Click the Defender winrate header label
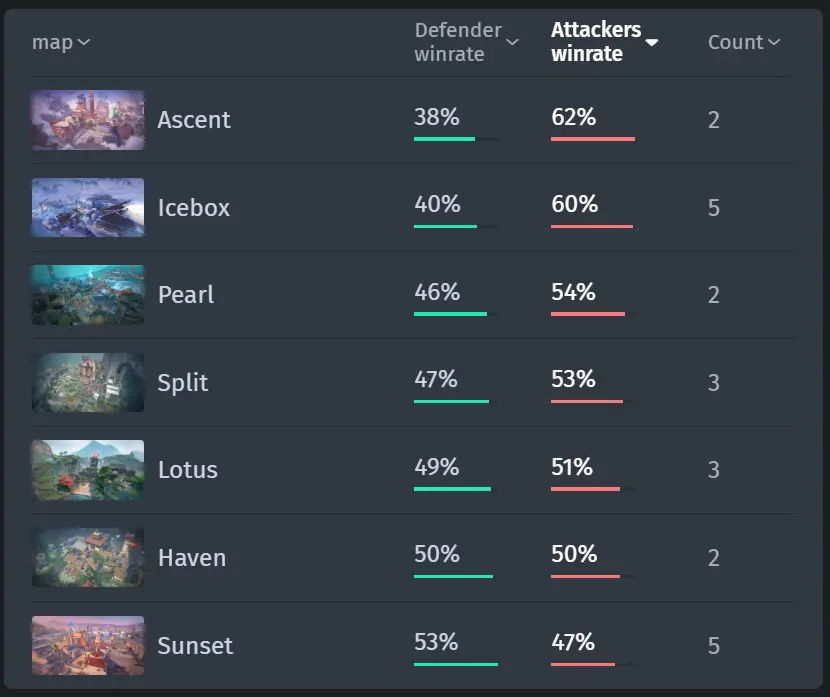This screenshot has height=697, width=830. (458, 42)
